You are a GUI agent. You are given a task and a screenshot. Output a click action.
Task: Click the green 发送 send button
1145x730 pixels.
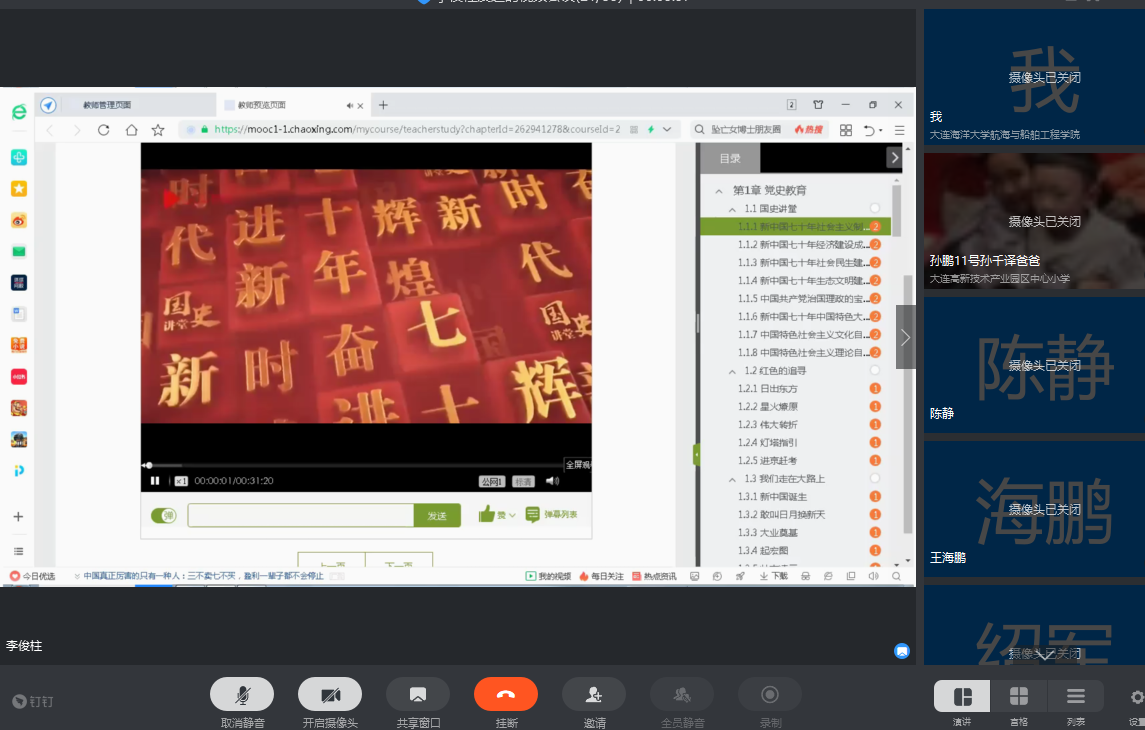coord(437,516)
